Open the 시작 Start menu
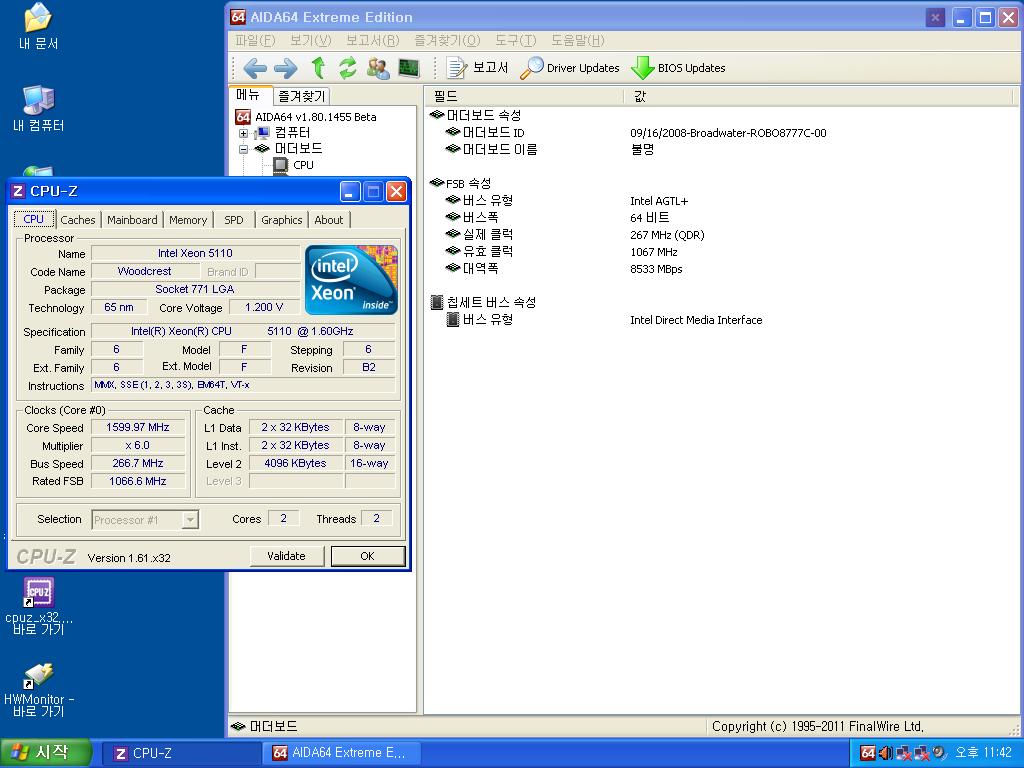Viewport: 1024px width, 768px height. point(46,753)
